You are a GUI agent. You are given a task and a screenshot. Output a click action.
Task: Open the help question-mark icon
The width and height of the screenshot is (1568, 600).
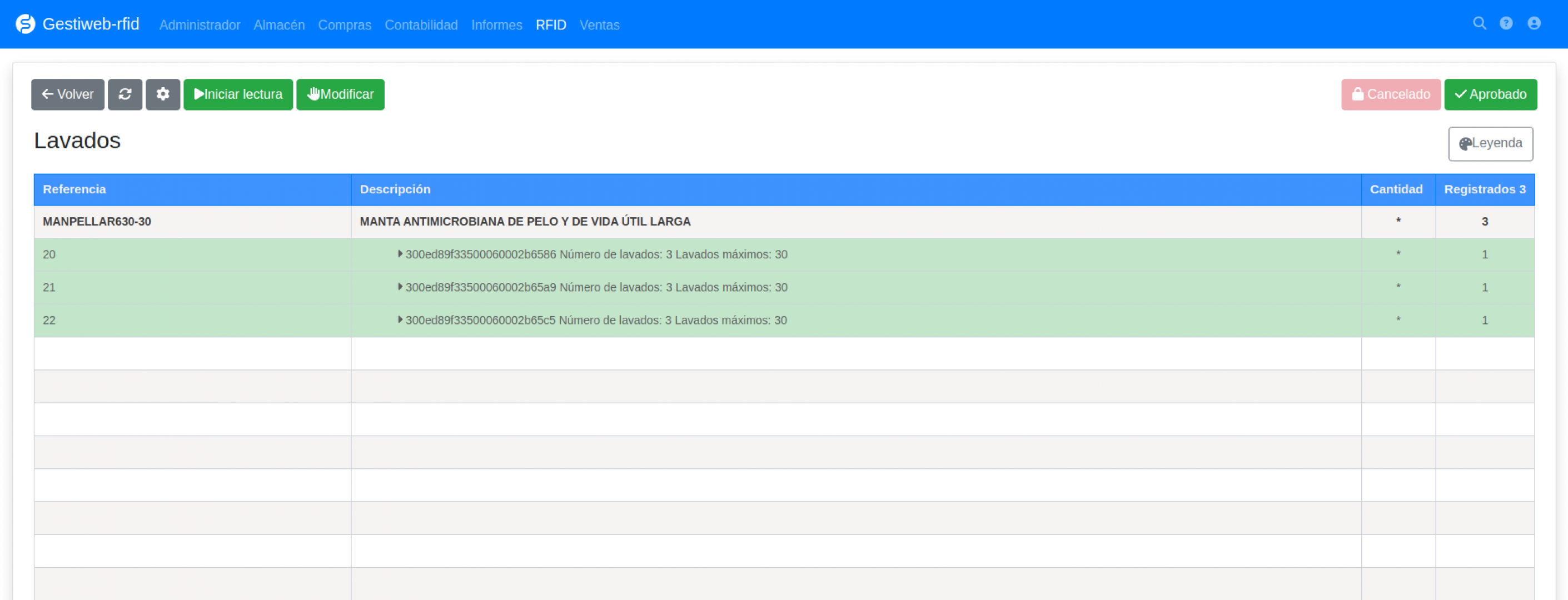(1506, 23)
